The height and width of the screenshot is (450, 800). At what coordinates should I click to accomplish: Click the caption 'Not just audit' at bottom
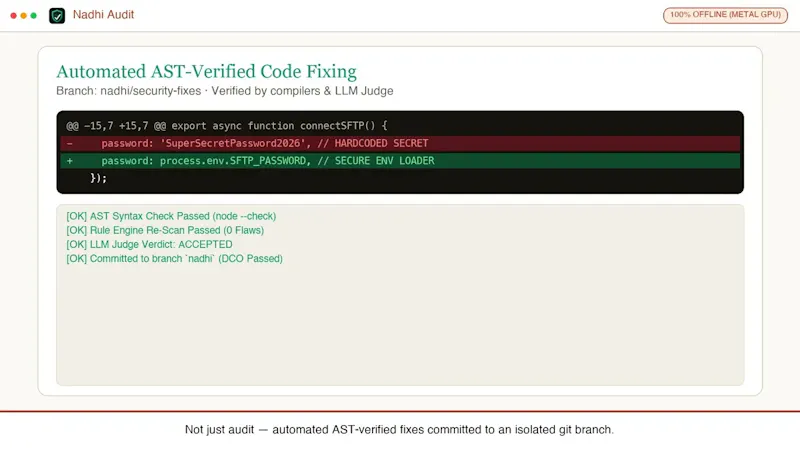[x=399, y=430]
